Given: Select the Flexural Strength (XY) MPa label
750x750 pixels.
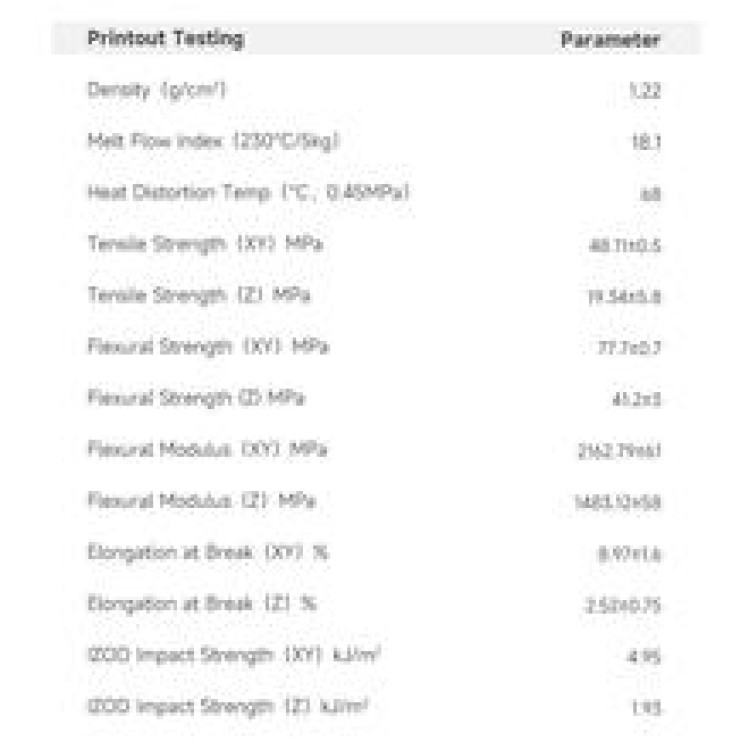Looking at the screenshot, I should pos(208,347).
